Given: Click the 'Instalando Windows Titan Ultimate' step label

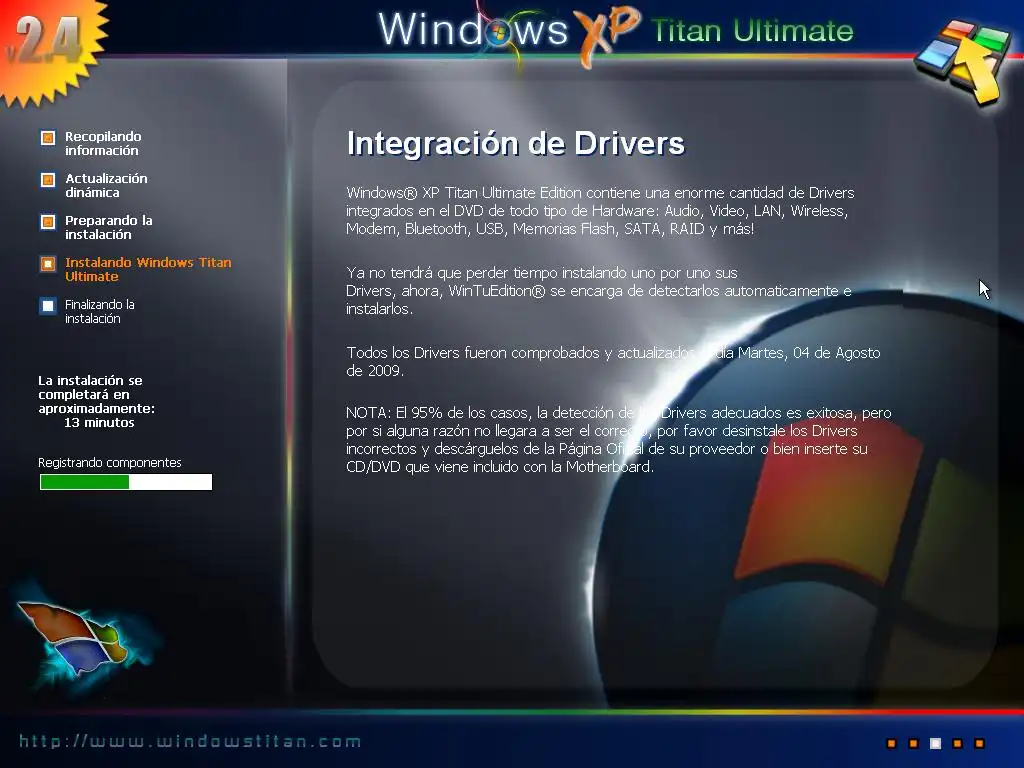Looking at the screenshot, I should (x=148, y=269).
